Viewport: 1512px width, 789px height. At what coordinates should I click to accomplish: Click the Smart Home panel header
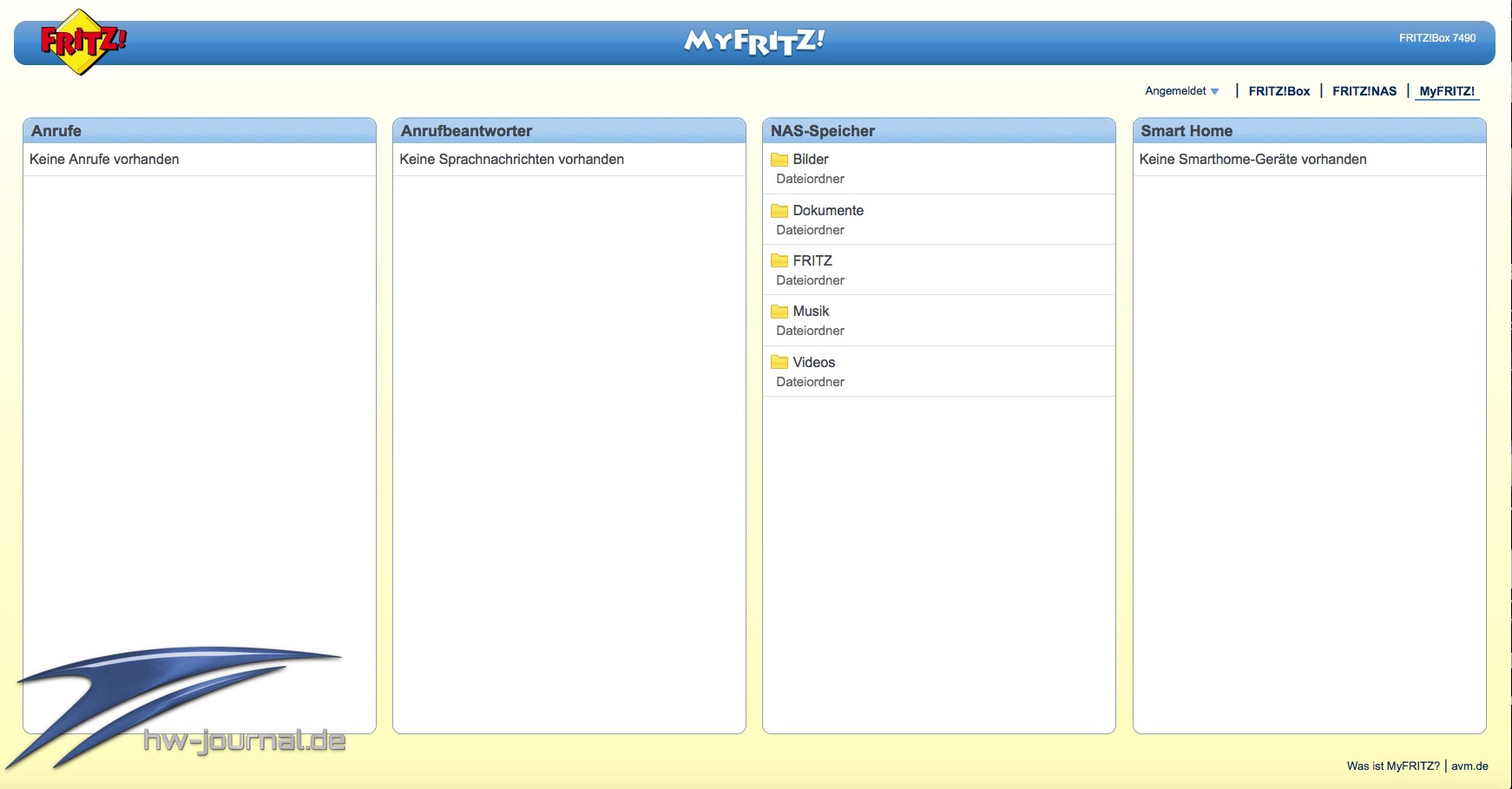[1309, 131]
